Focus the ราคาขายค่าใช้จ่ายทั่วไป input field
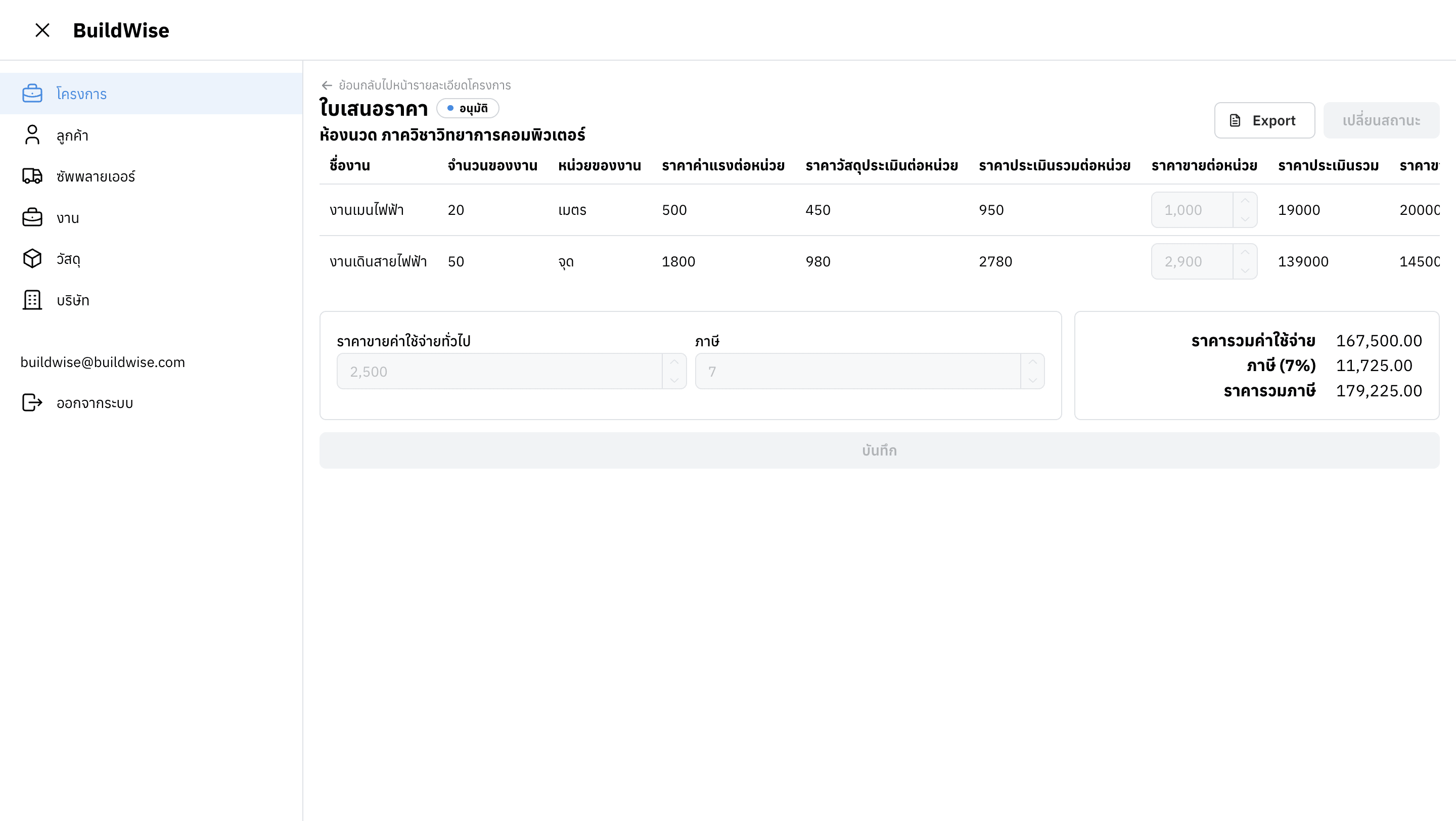 pos(498,371)
